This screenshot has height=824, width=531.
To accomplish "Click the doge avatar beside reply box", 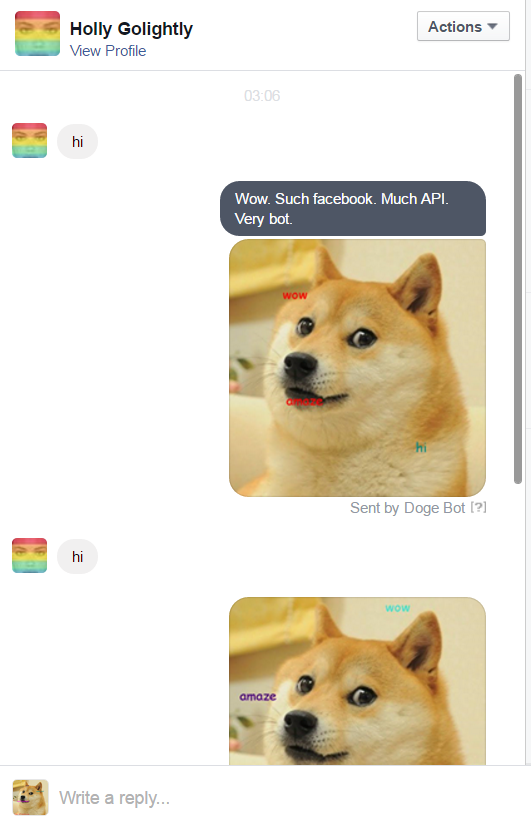I will (x=30, y=797).
